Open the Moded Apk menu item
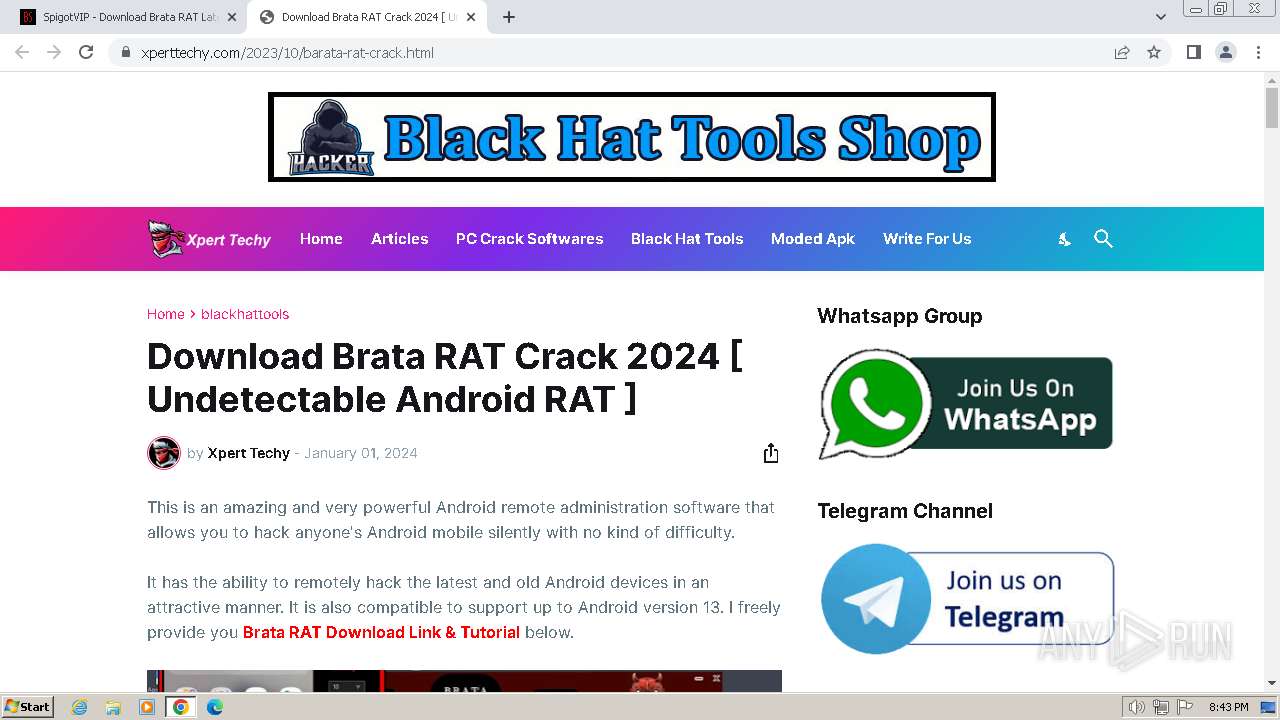The height and width of the screenshot is (720, 1280). click(x=813, y=239)
